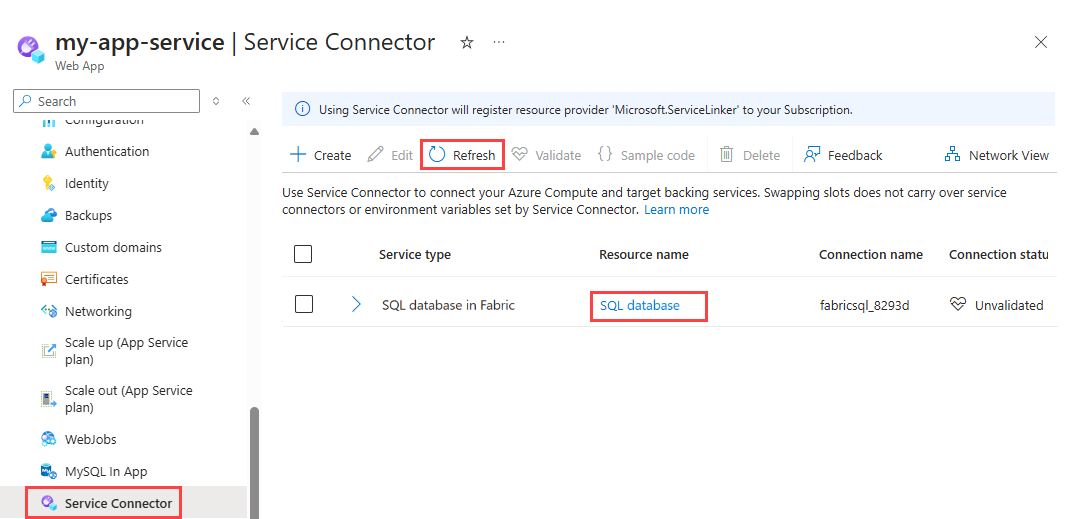Click Delete in the toolbar
The image size is (1071, 519).
750,155
